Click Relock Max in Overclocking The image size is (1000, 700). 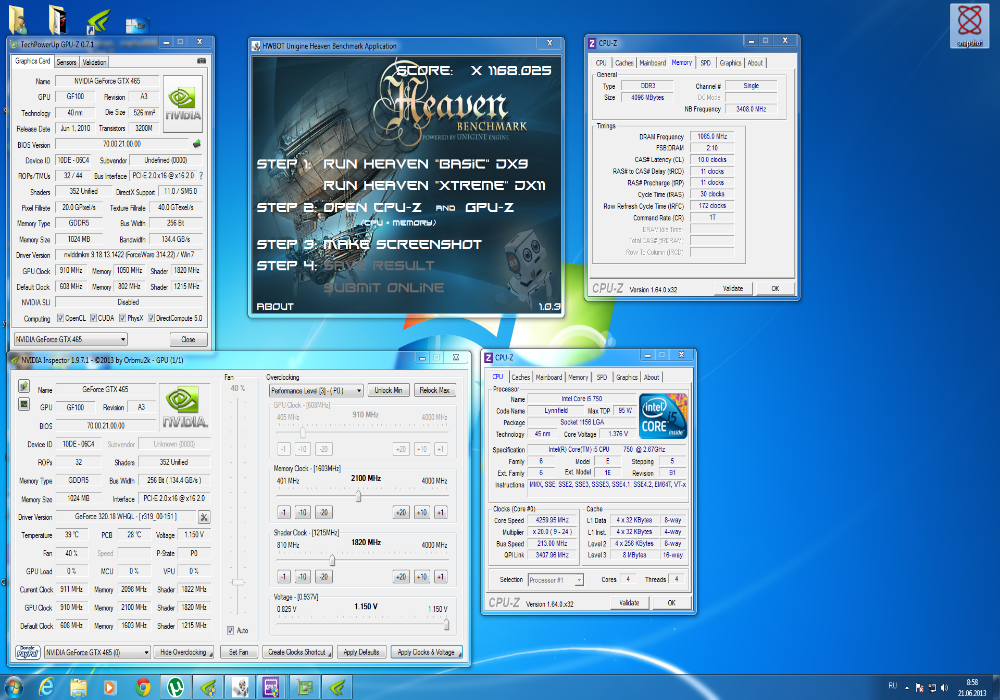click(434, 390)
